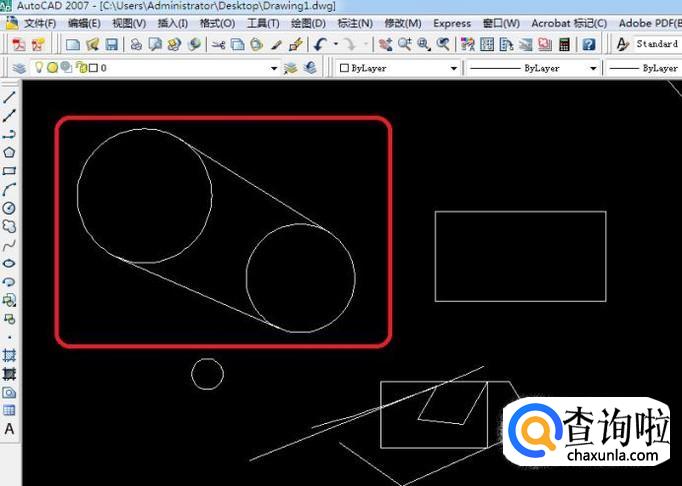Select the Rectangle draw tool
The width and height of the screenshot is (682, 486).
coord(9,171)
